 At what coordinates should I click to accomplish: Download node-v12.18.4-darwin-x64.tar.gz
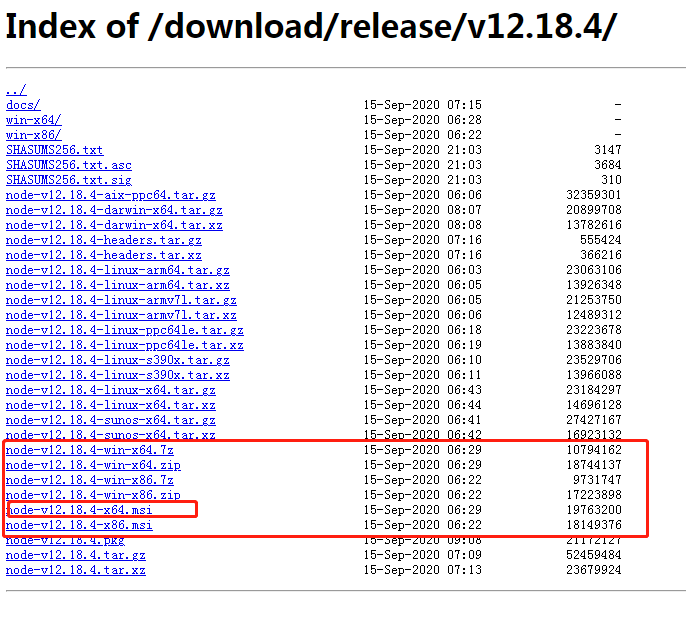pos(114,210)
